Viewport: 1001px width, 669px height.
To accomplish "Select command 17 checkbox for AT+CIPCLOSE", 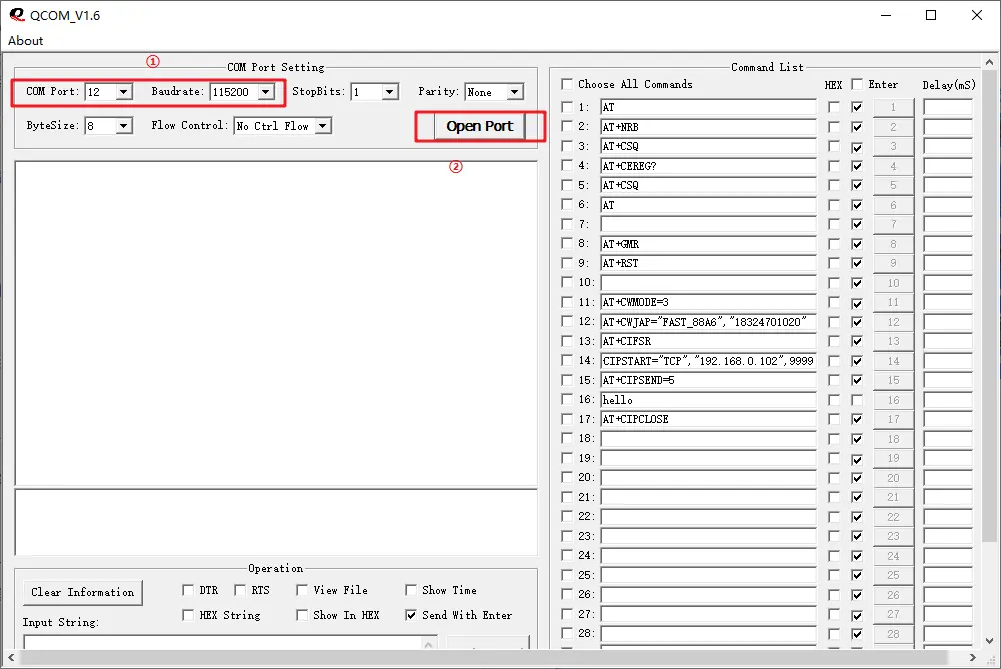I will [x=567, y=419].
